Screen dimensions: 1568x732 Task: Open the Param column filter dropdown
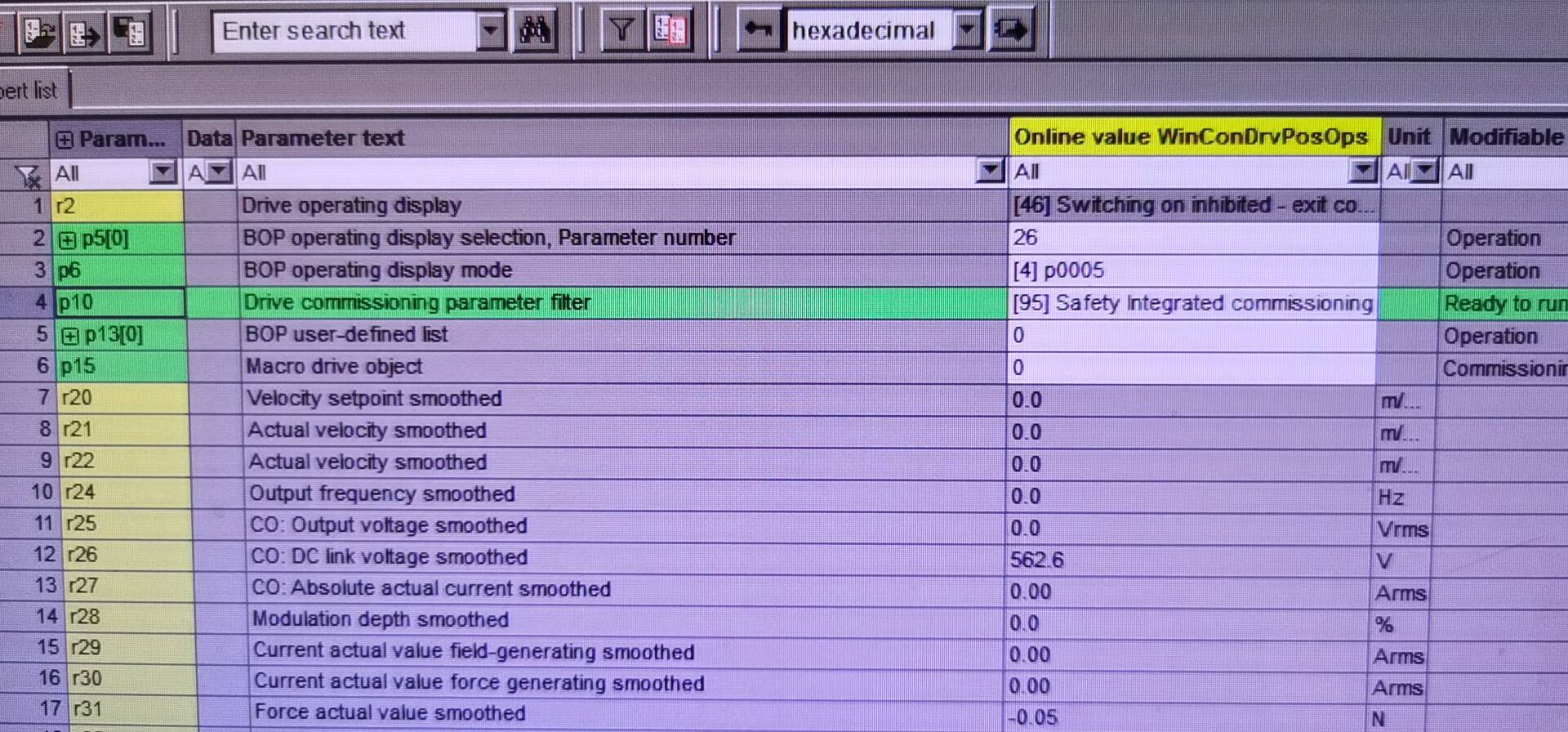[163, 172]
